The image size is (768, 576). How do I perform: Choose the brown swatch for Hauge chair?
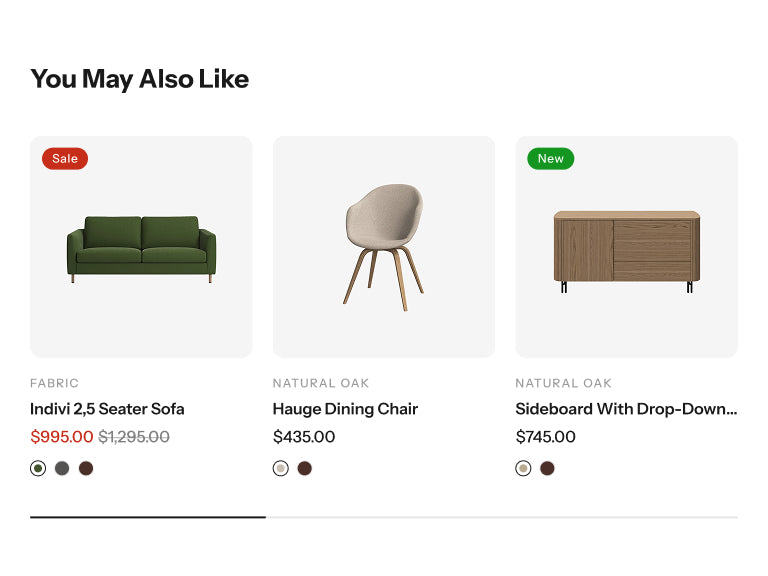coord(305,468)
